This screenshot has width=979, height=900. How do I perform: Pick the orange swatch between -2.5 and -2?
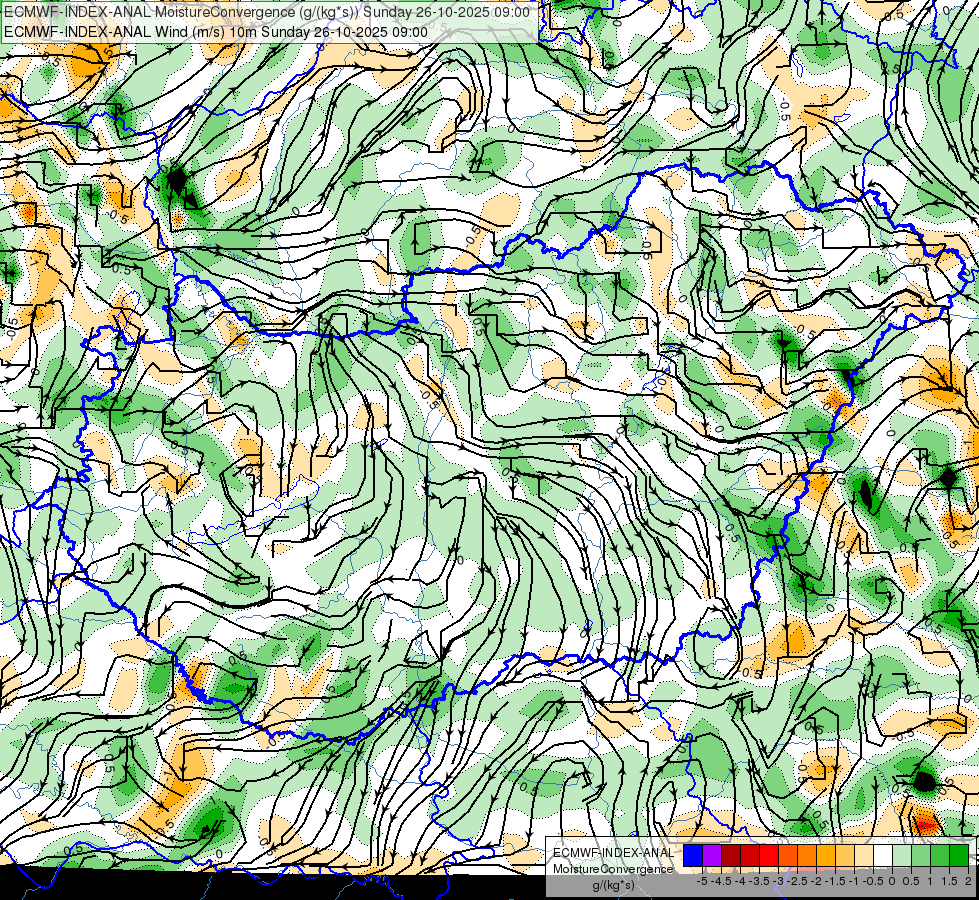(x=807, y=856)
